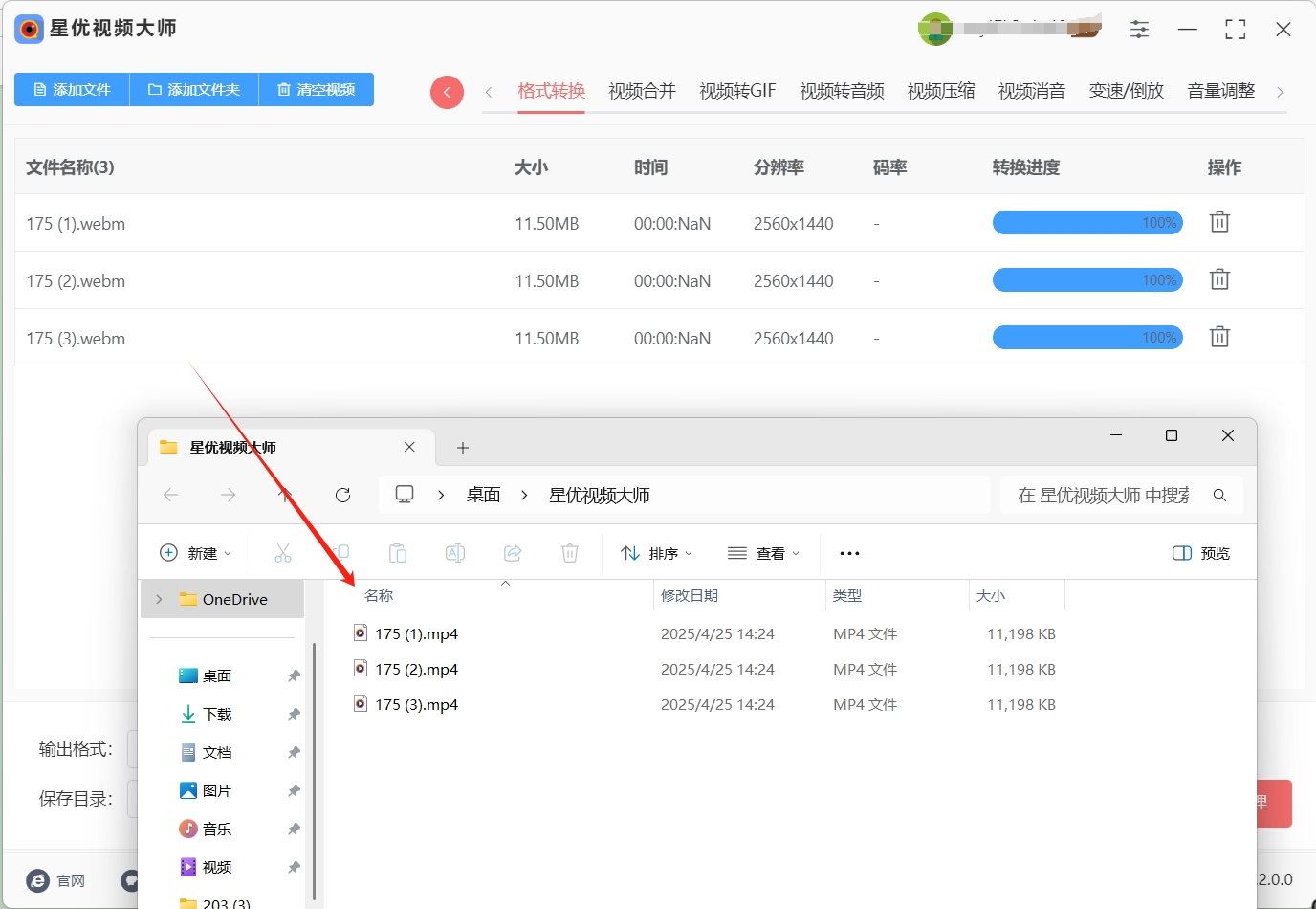Close the 星优视频大师 Explorer tab

click(x=409, y=447)
